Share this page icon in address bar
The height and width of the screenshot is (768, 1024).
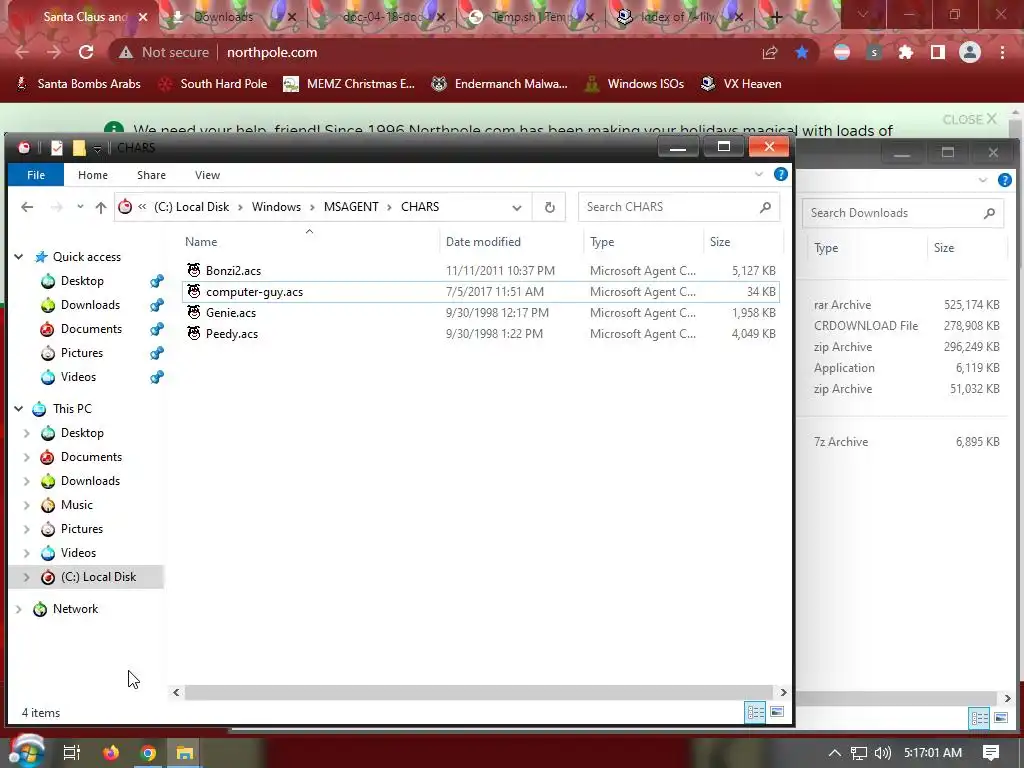click(x=770, y=52)
